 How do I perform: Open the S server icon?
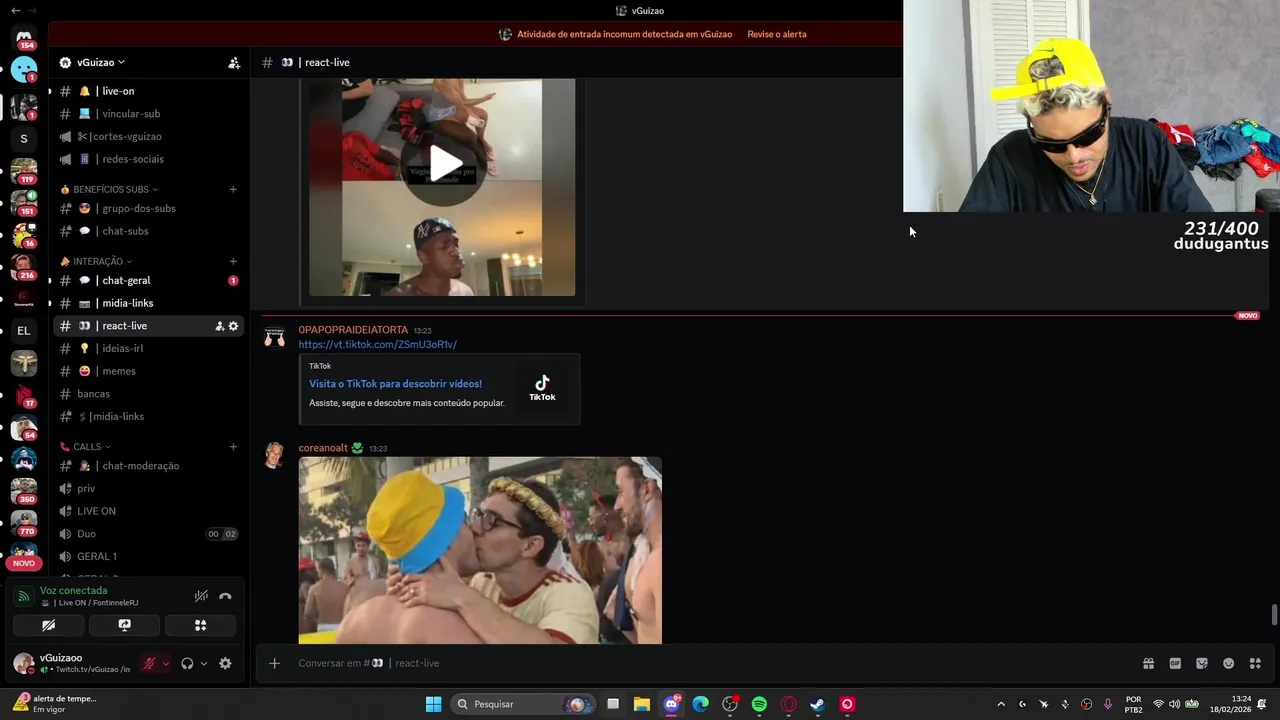click(24, 139)
